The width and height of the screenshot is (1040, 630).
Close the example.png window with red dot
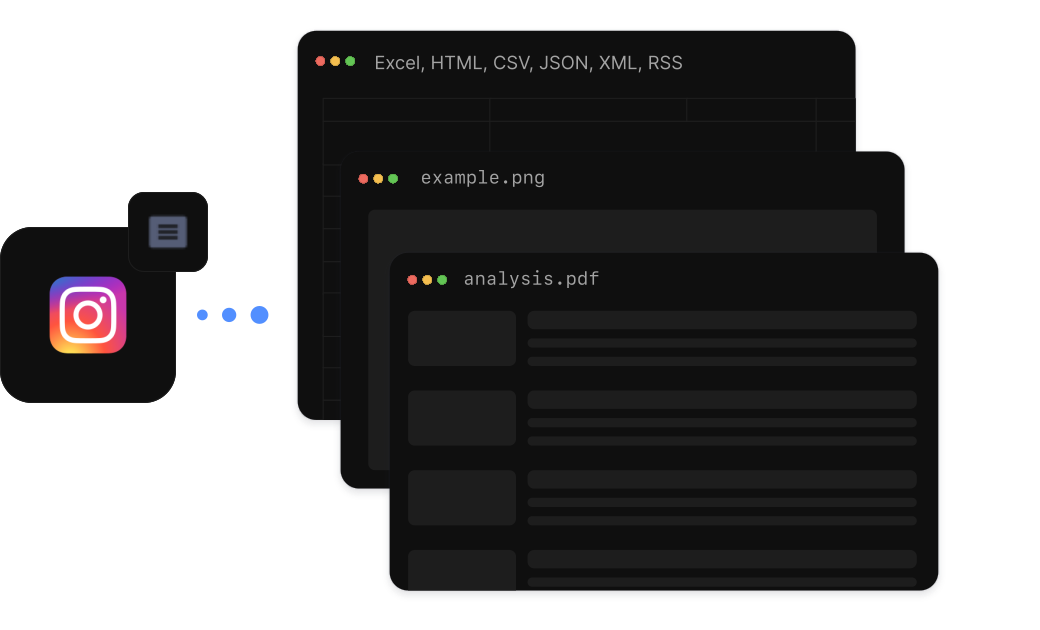click(x=363, y=178)
